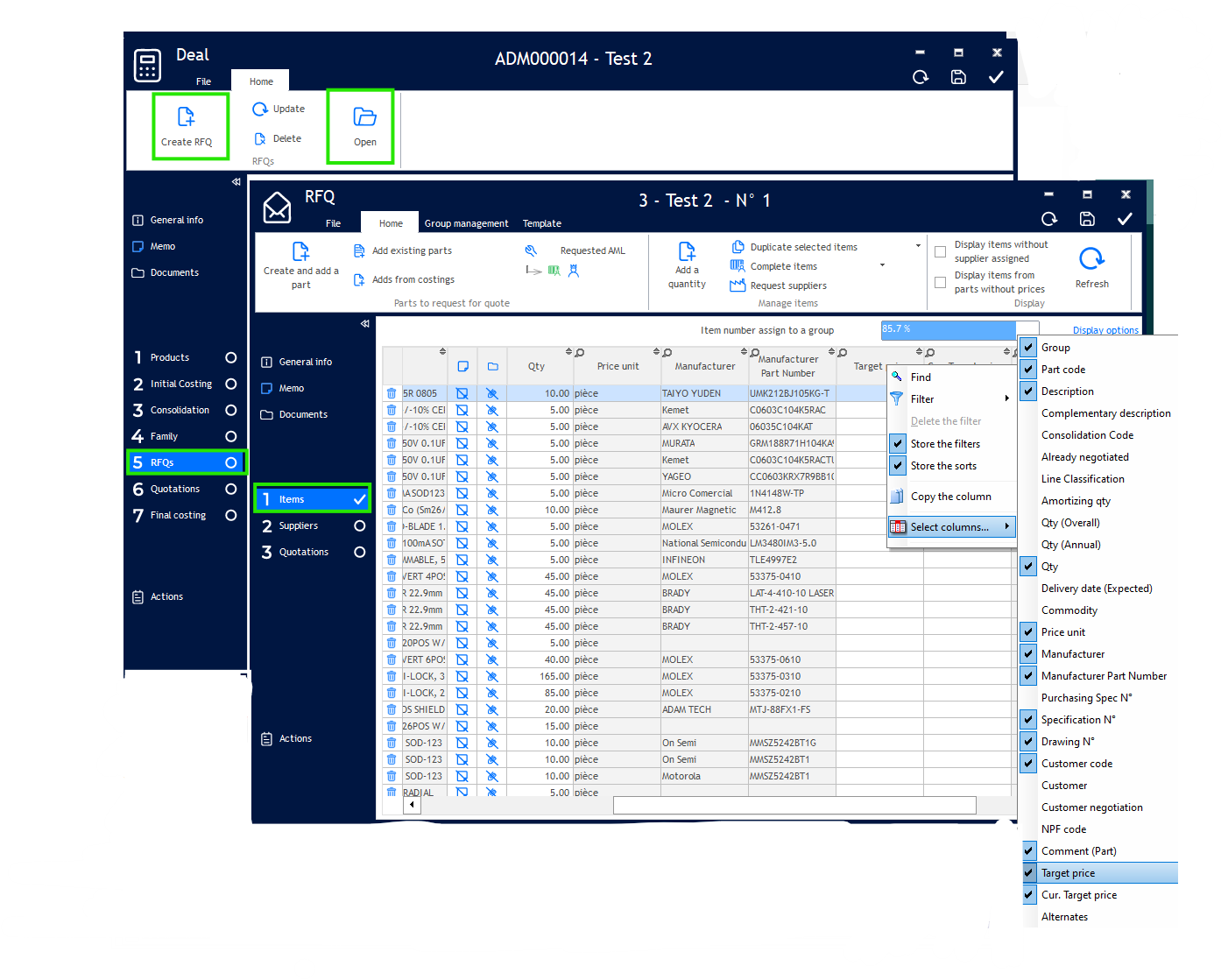
Task: Click the Request suppliers icon
Action: coord(738,286)
